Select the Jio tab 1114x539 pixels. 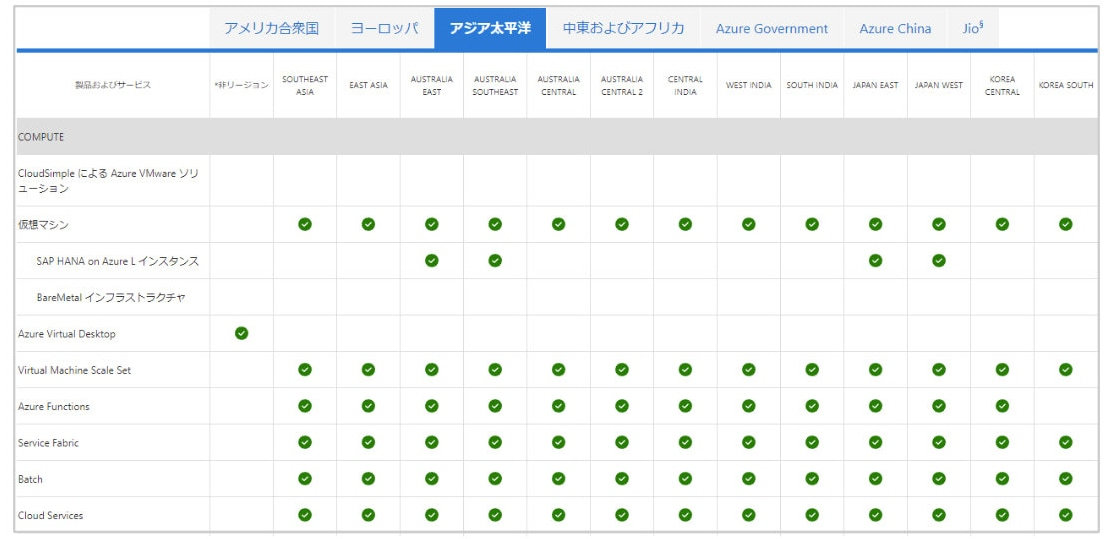(973, 28)
